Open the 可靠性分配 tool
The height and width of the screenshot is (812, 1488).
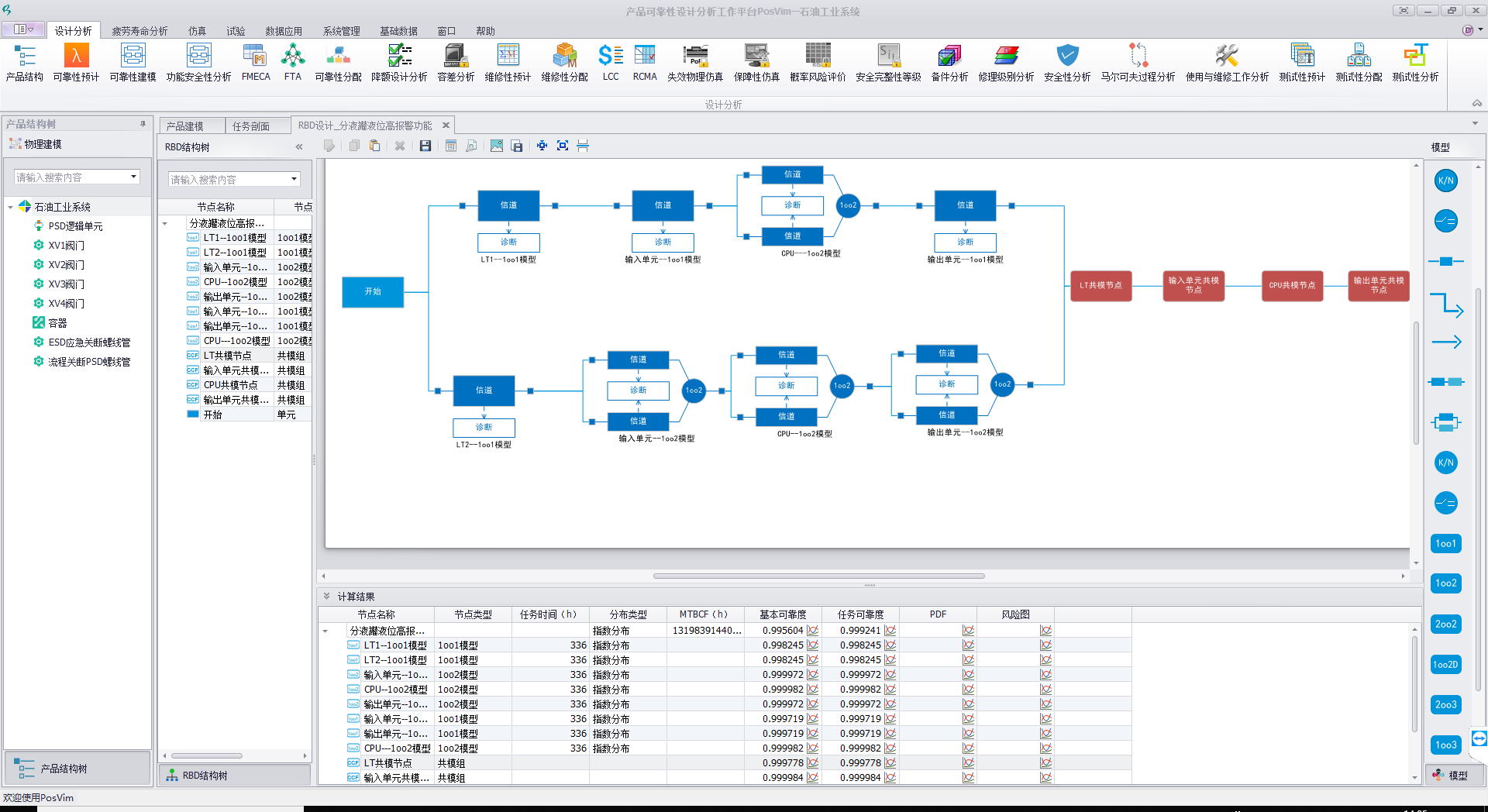coord(338,63)
